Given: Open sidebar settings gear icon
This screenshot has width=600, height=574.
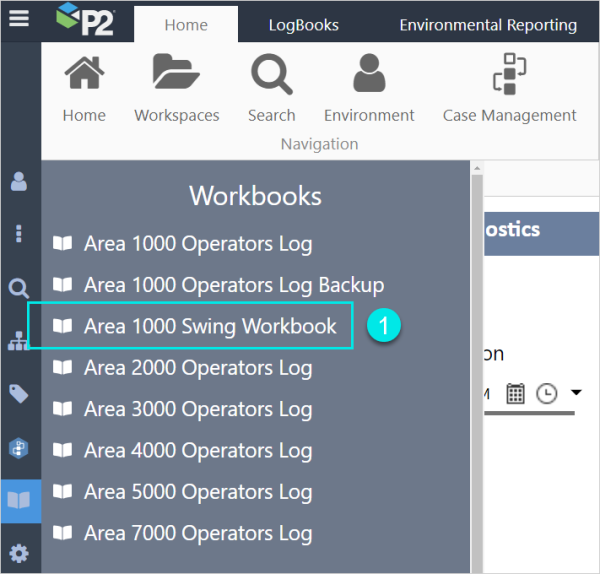Looking at the screenshot, I should coord(19,553).
